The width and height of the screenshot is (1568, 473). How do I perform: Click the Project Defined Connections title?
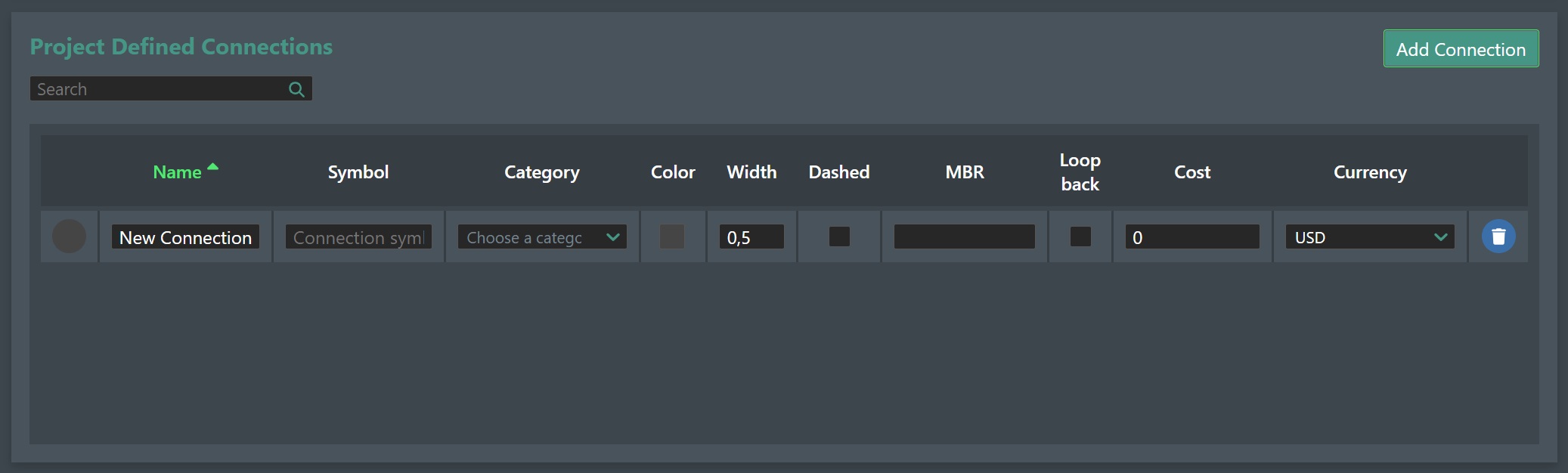pyautogui.click(x=181, y=47)
